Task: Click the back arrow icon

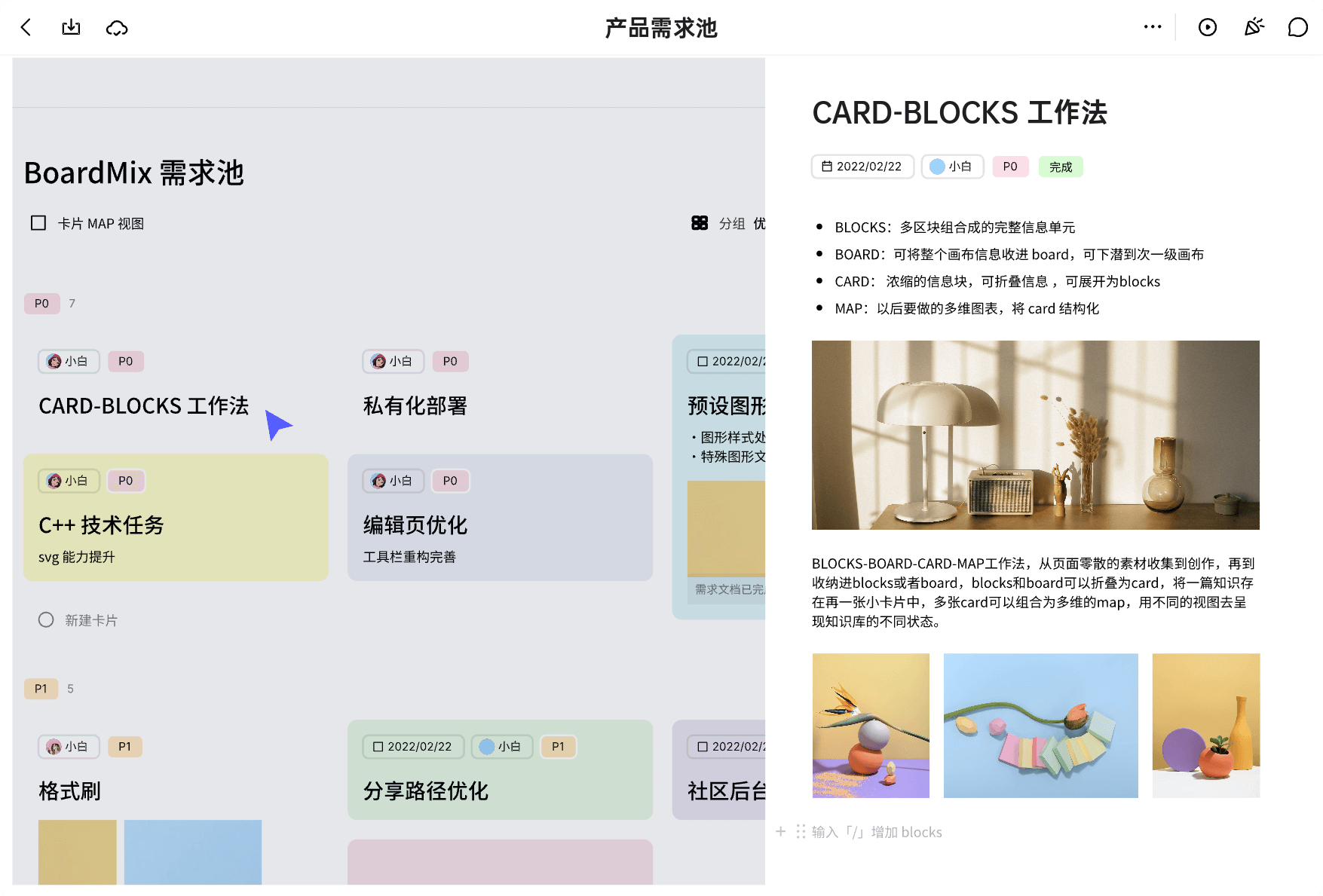Action: coord(26,28)
